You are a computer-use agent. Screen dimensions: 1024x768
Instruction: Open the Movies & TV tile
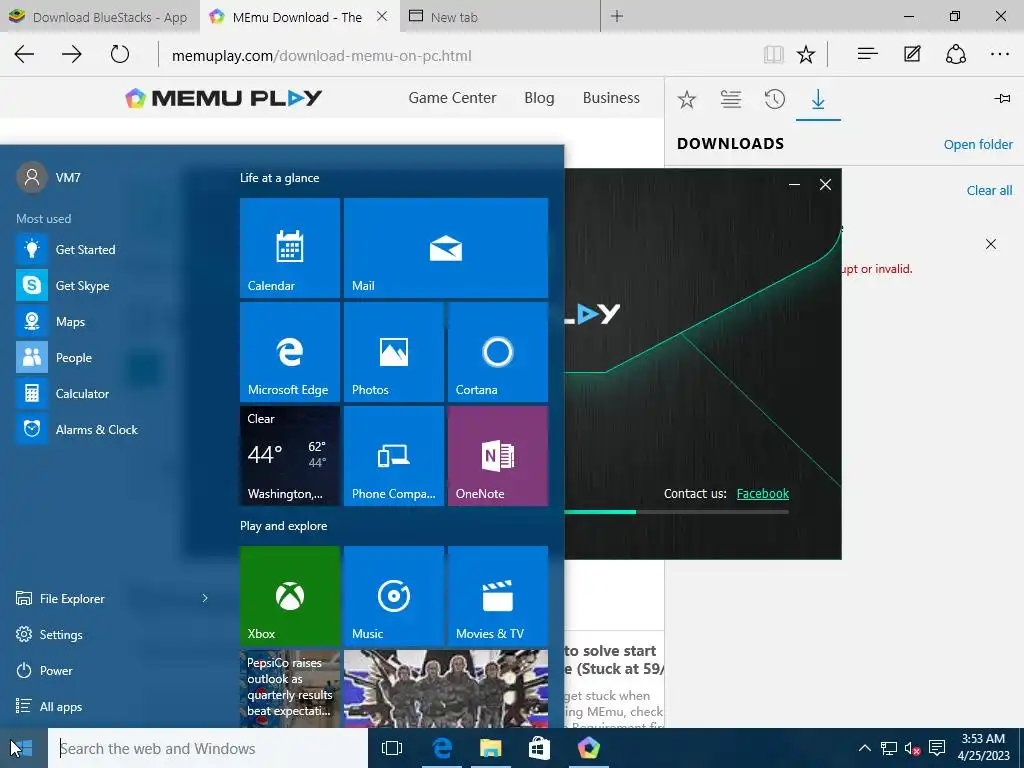click(498, 596)
